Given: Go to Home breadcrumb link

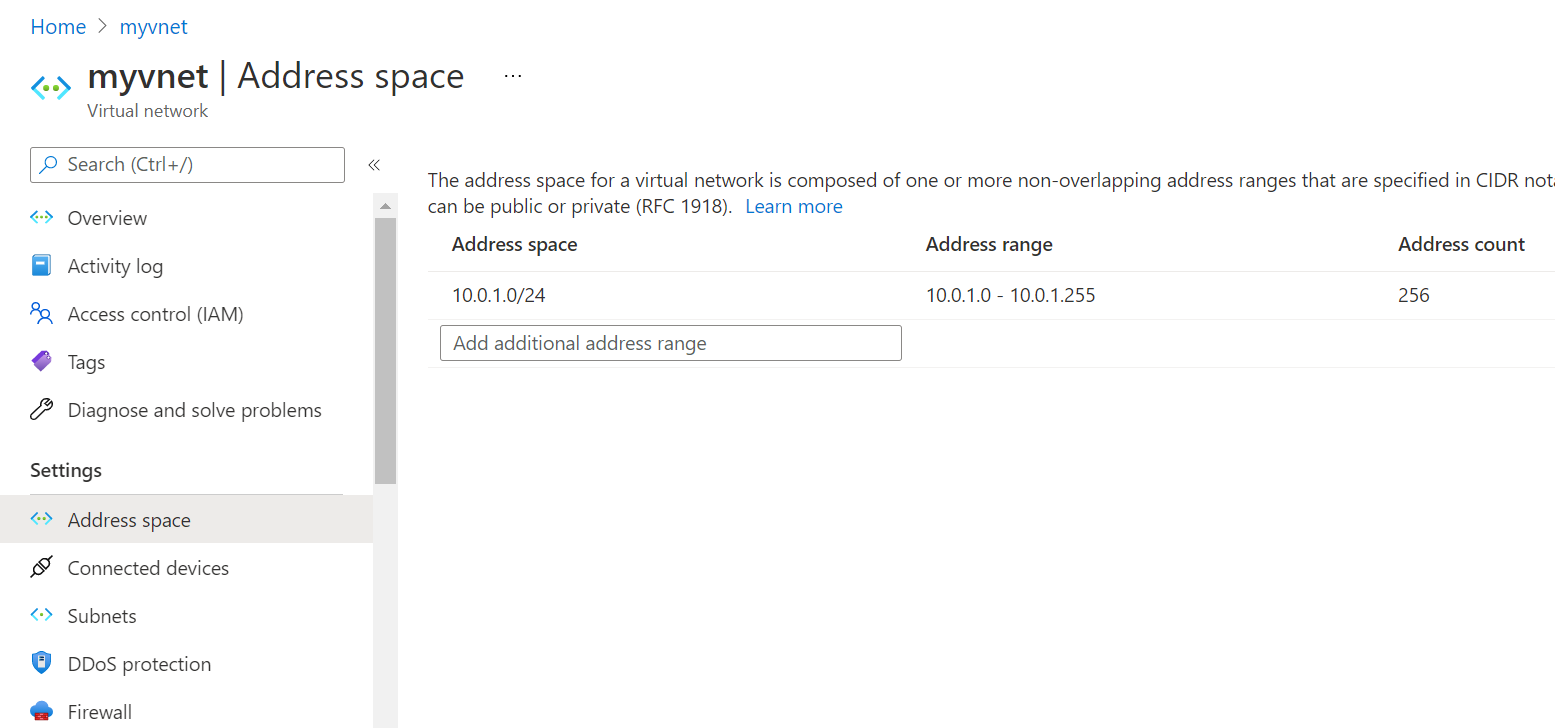Looking at the screenshot, I should (x=58, y=27).
